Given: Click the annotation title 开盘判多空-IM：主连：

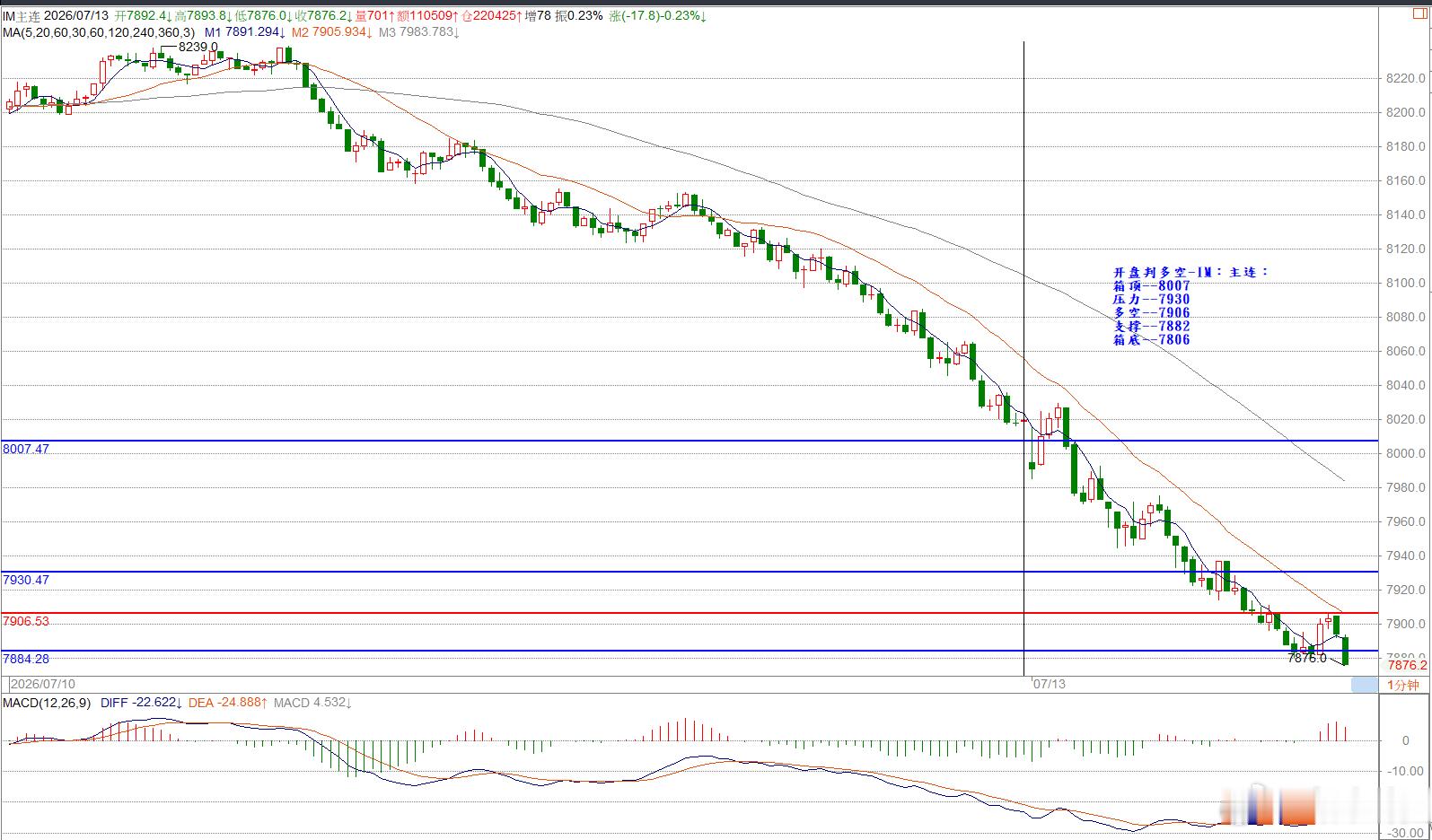Looking at the screenshot, I should point(1190,272).
